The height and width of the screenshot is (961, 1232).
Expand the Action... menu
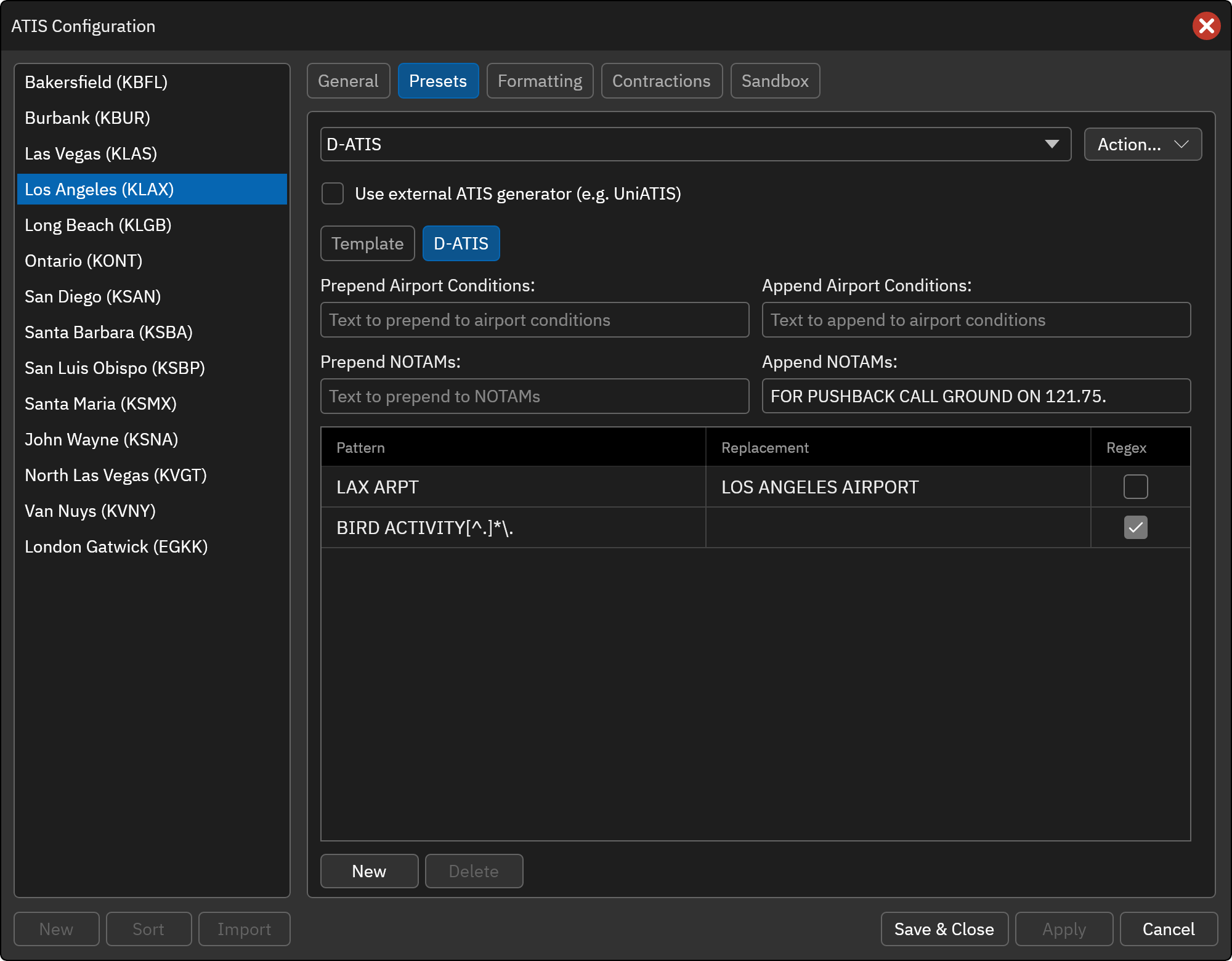pos(1143,144)
